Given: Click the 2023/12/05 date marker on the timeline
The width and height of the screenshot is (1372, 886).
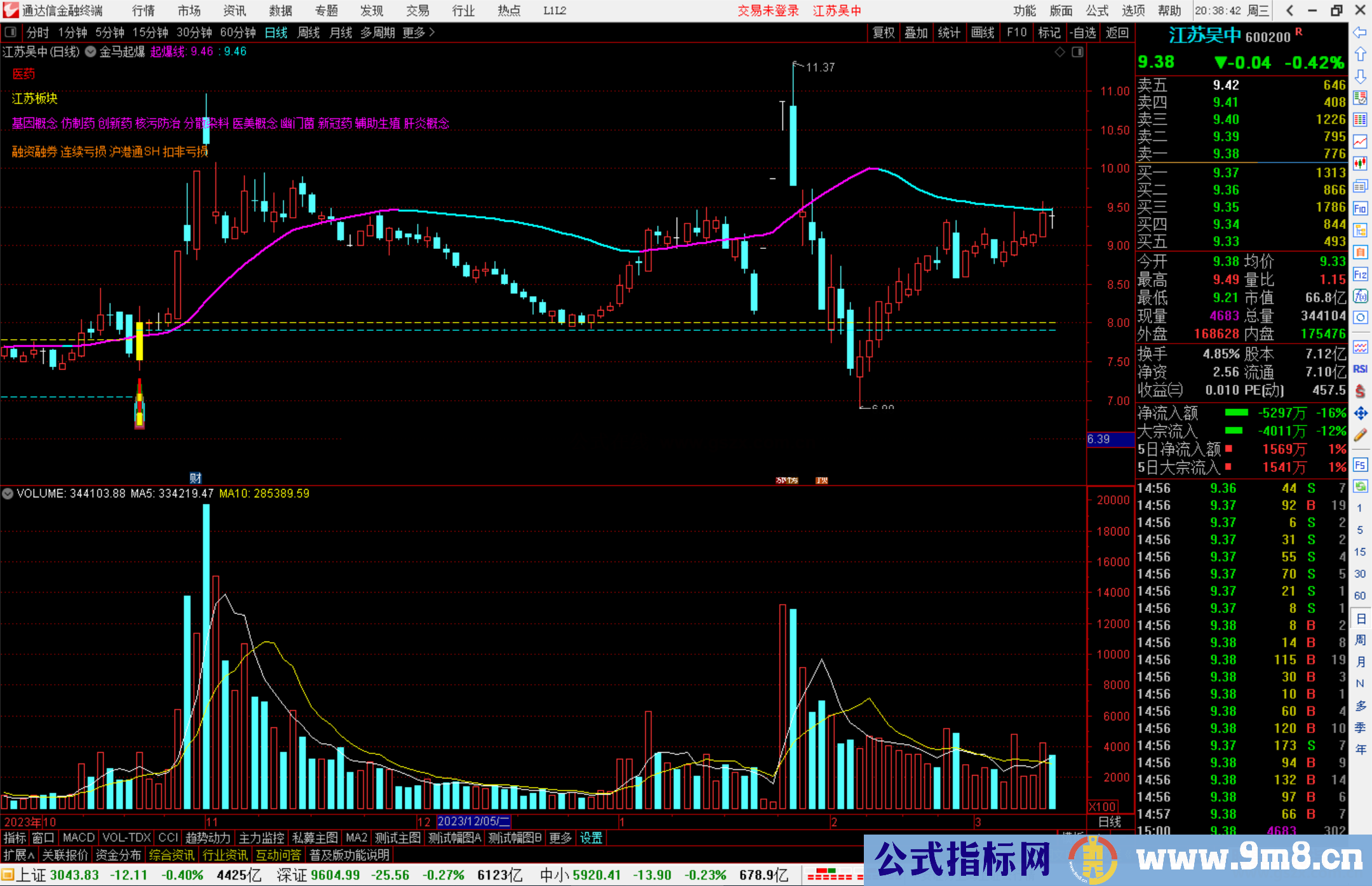Looking at the screenshot, I should [473, 822].
